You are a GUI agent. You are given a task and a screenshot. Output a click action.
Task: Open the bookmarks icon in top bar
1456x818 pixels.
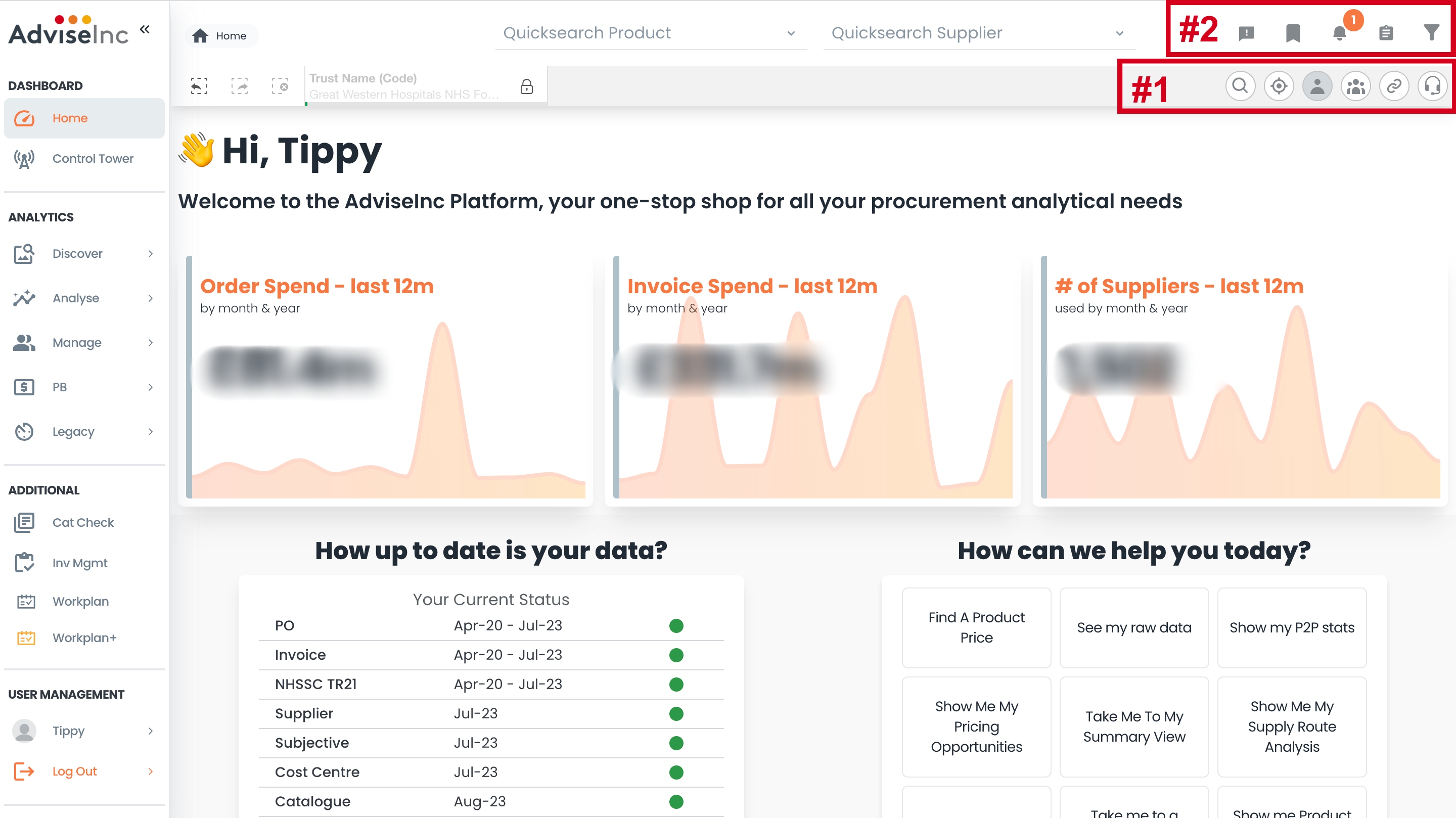1293,33
